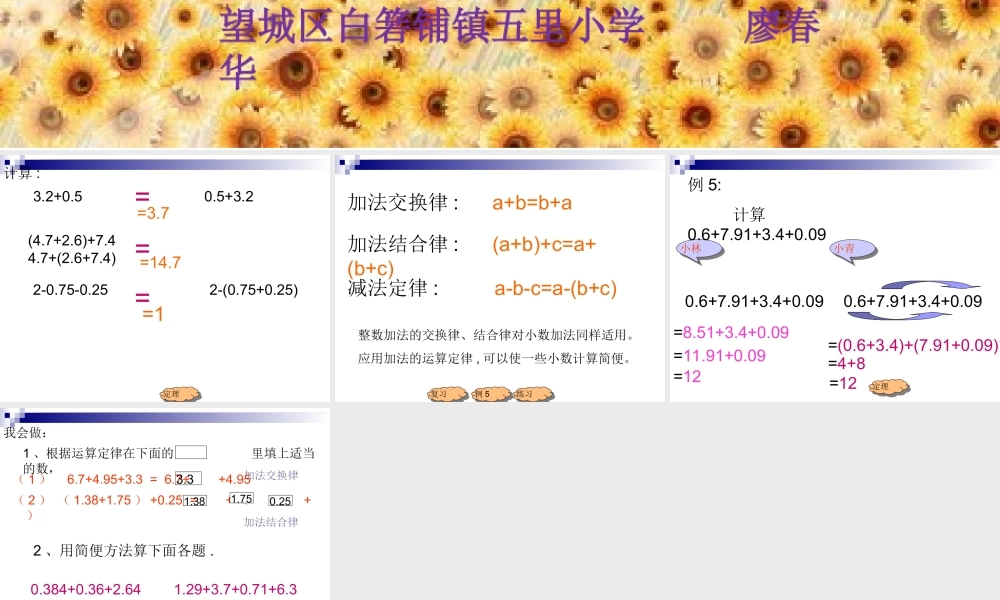
Task: Select the problem 1.29+3.7+0.71+6.3
Action: 235,589
